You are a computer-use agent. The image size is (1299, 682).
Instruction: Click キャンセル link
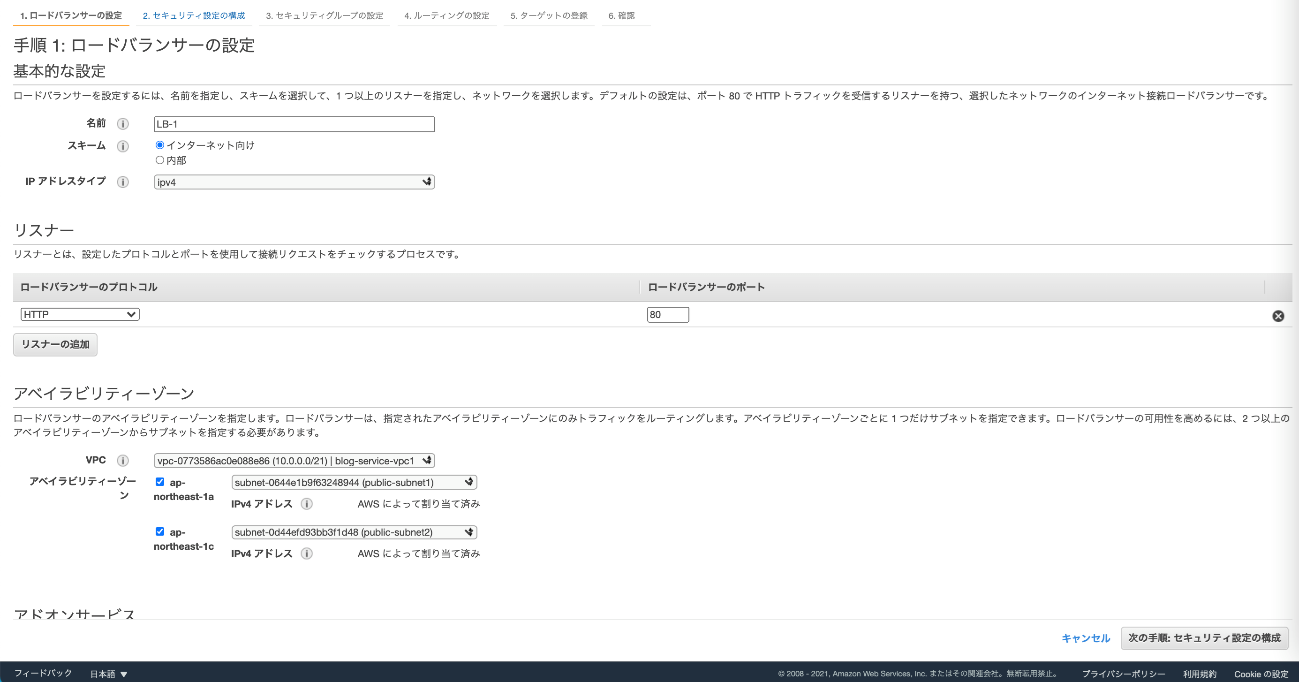pyautogui.click(x=1085, y=638)
